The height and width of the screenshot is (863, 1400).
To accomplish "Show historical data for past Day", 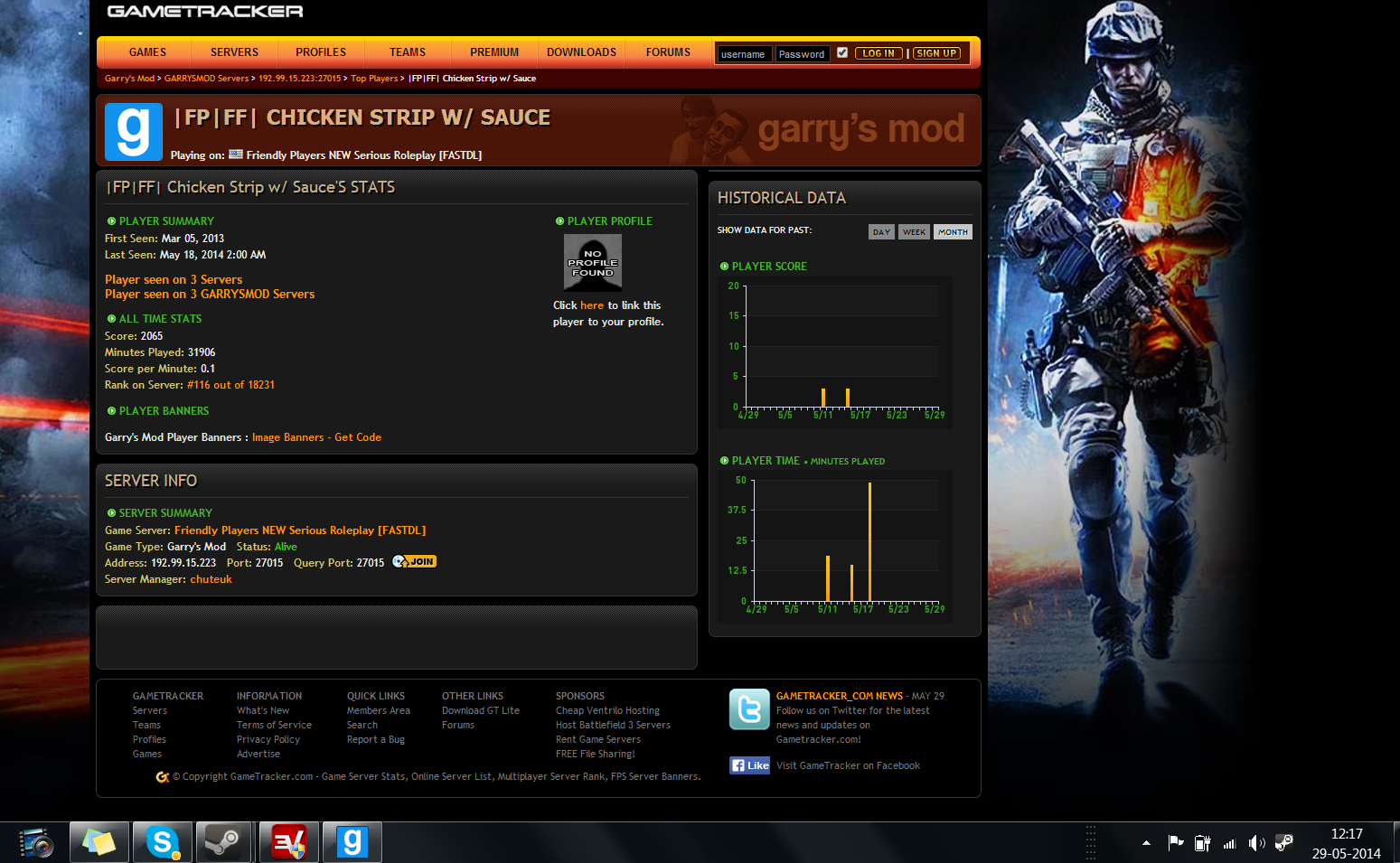I will click(x=881, y=232).
